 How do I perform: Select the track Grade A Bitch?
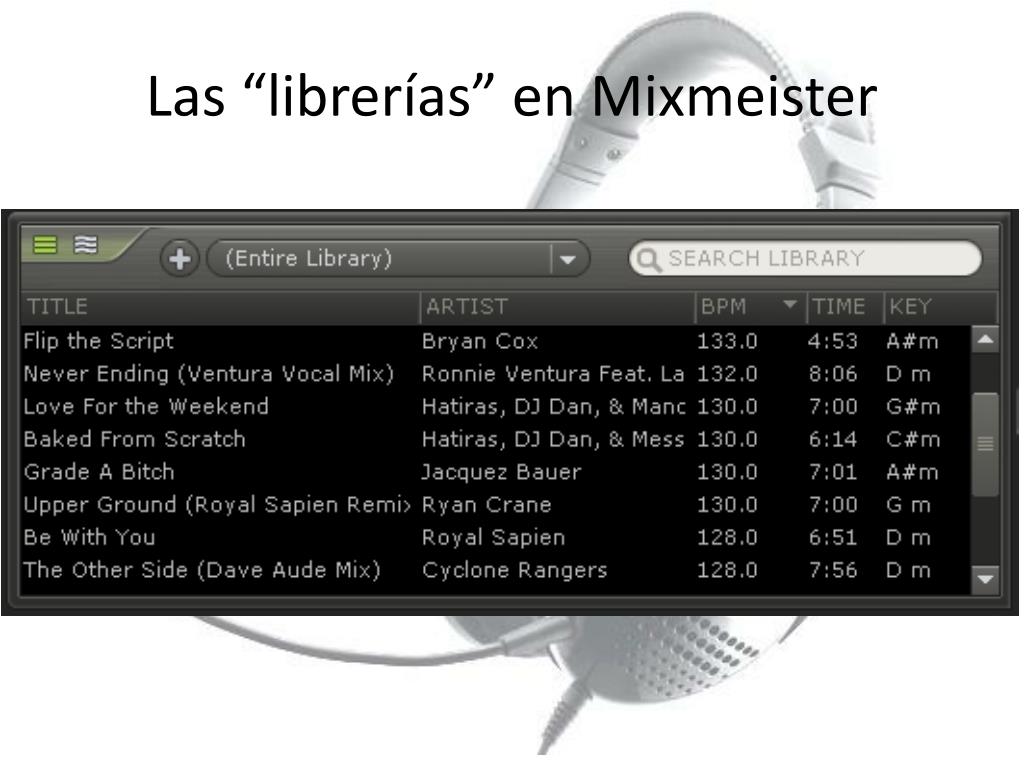pos(496,472)
